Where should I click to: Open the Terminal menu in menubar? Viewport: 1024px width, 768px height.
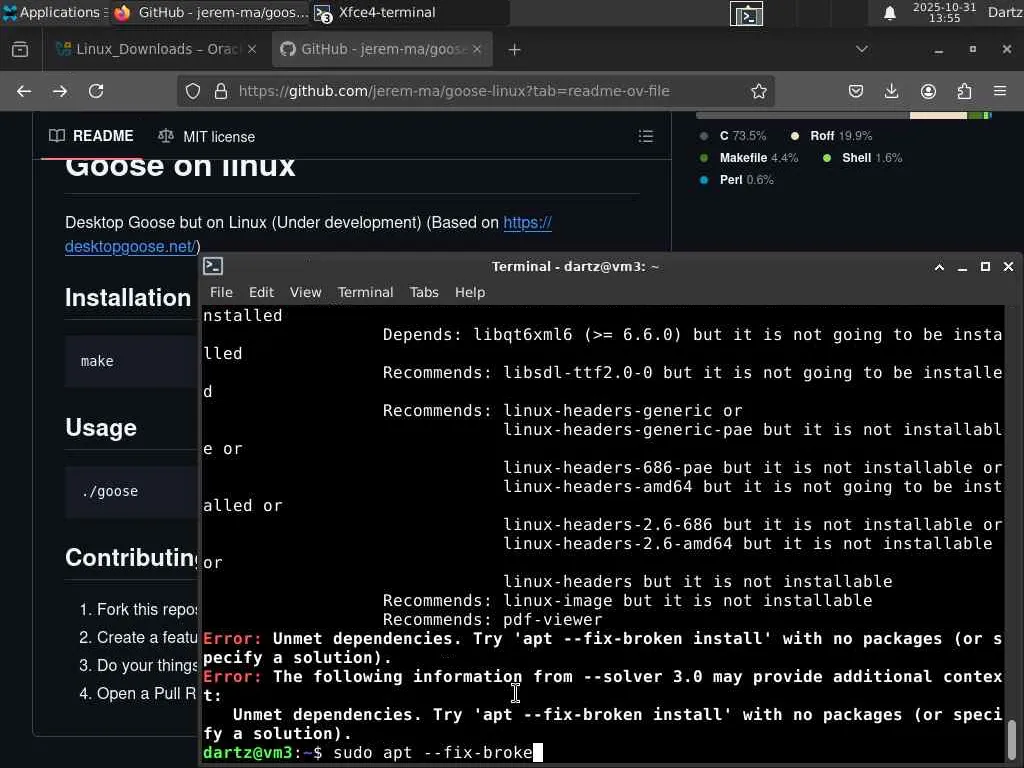point(366,292)
